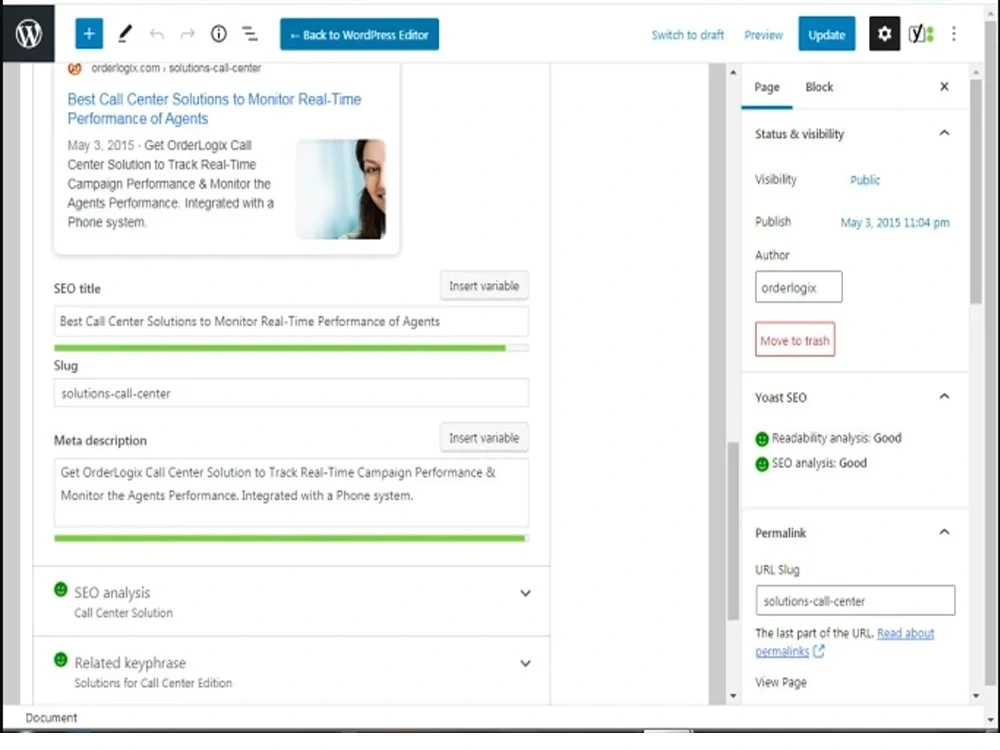Click the SEO title green progress bar

point(291,348)
